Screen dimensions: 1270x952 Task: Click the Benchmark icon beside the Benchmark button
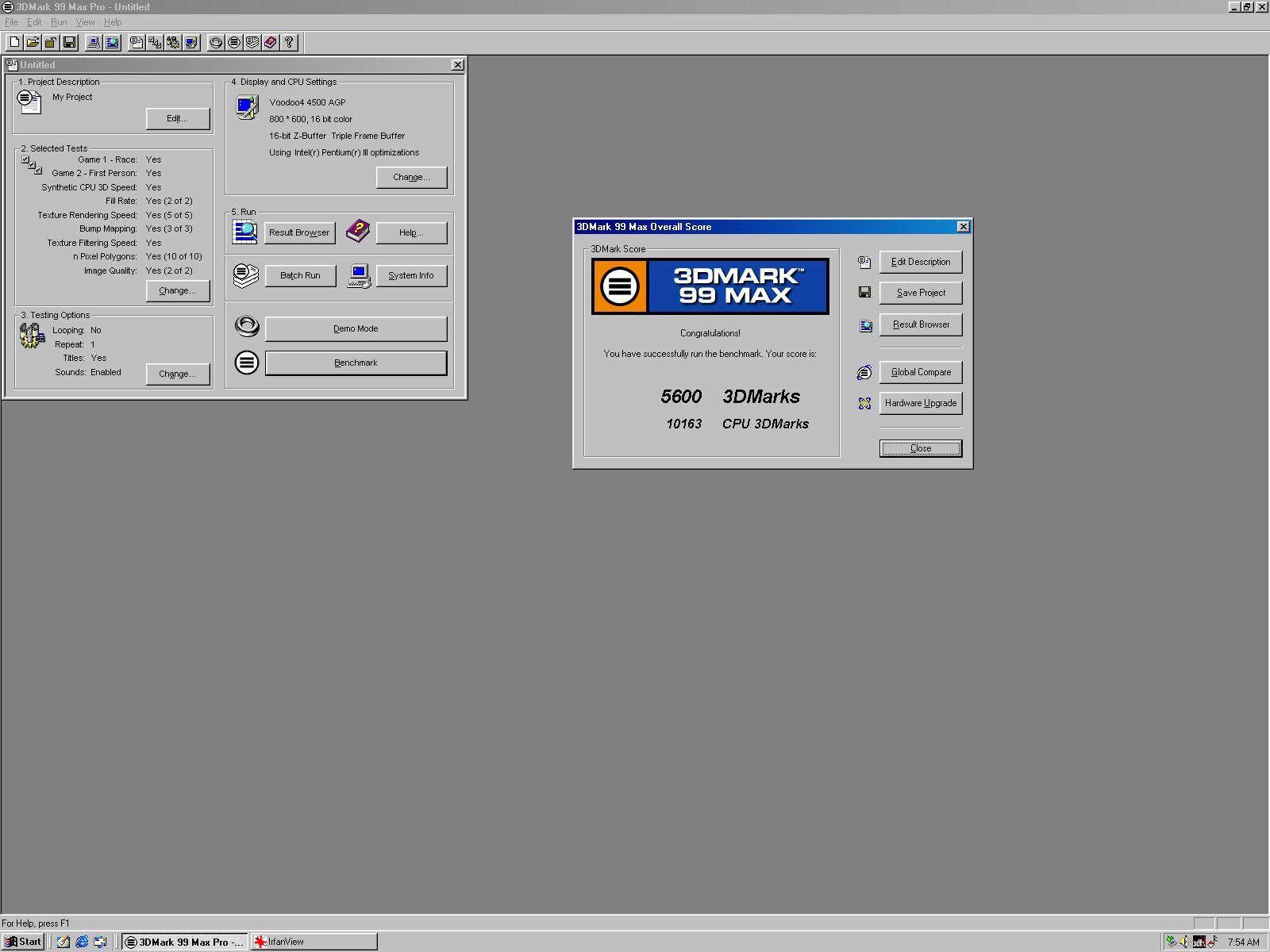click(x=247, y=363)
